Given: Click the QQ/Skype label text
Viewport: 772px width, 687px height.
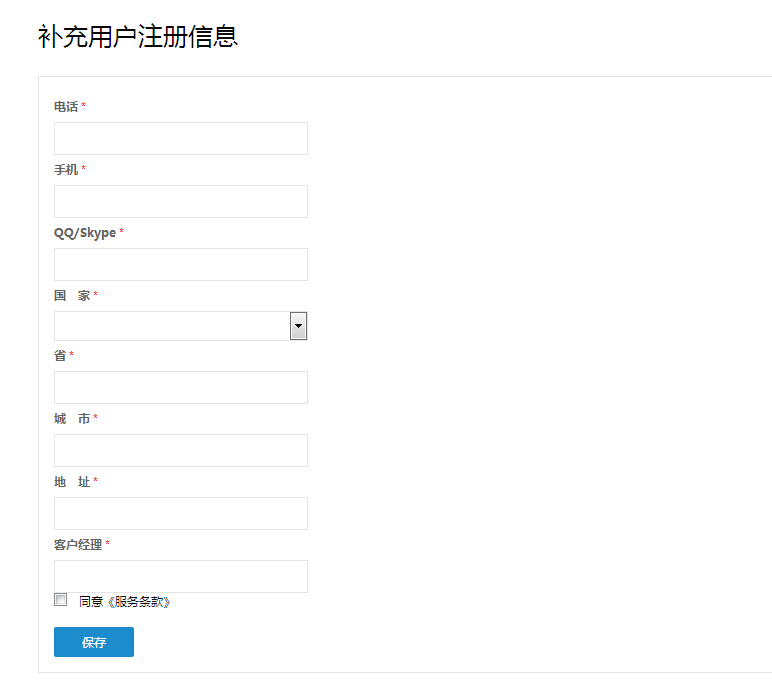Looking at the screenshot, I should [85, 233].
